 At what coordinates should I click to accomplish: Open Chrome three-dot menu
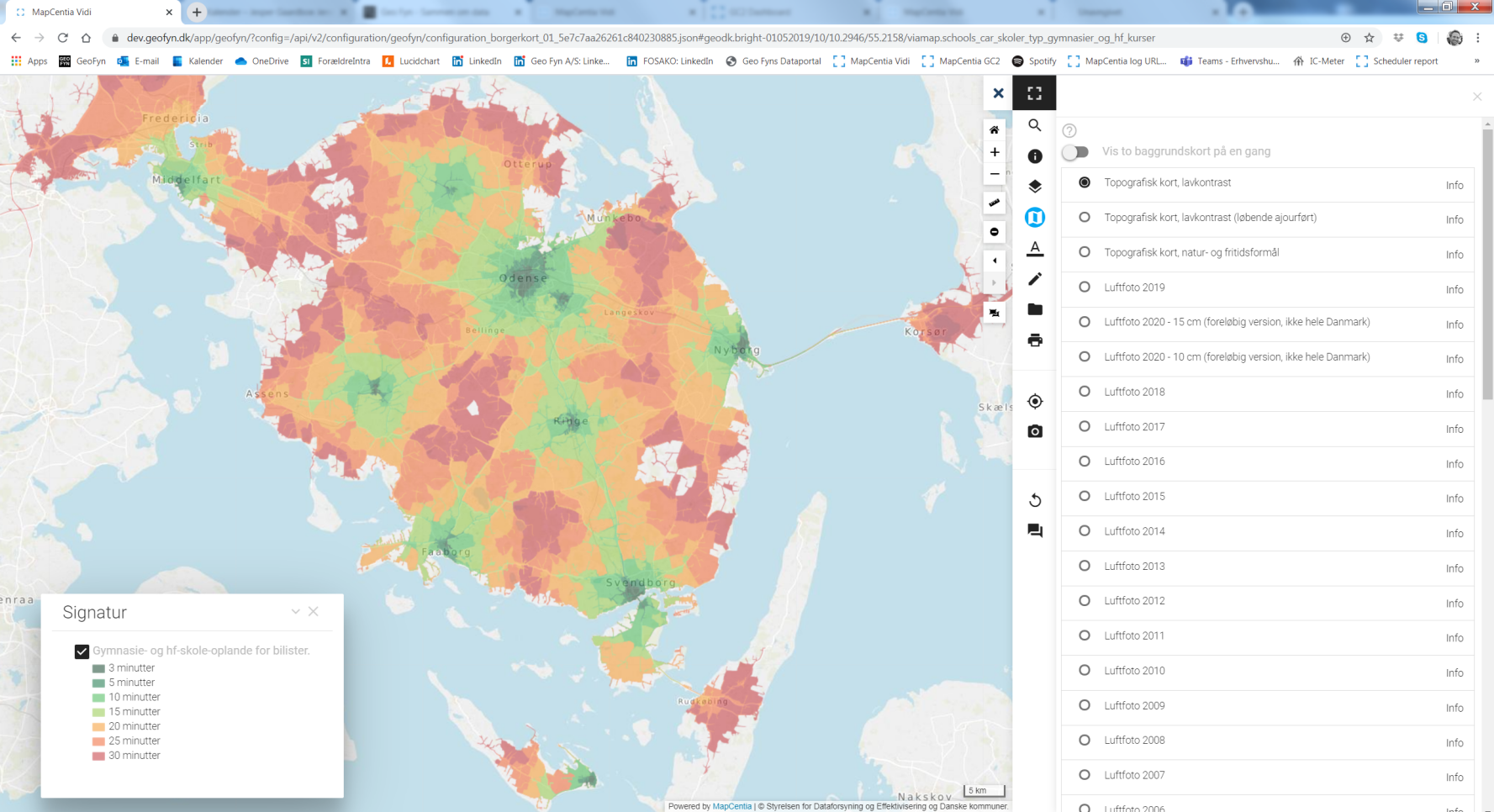(1478, 38)
